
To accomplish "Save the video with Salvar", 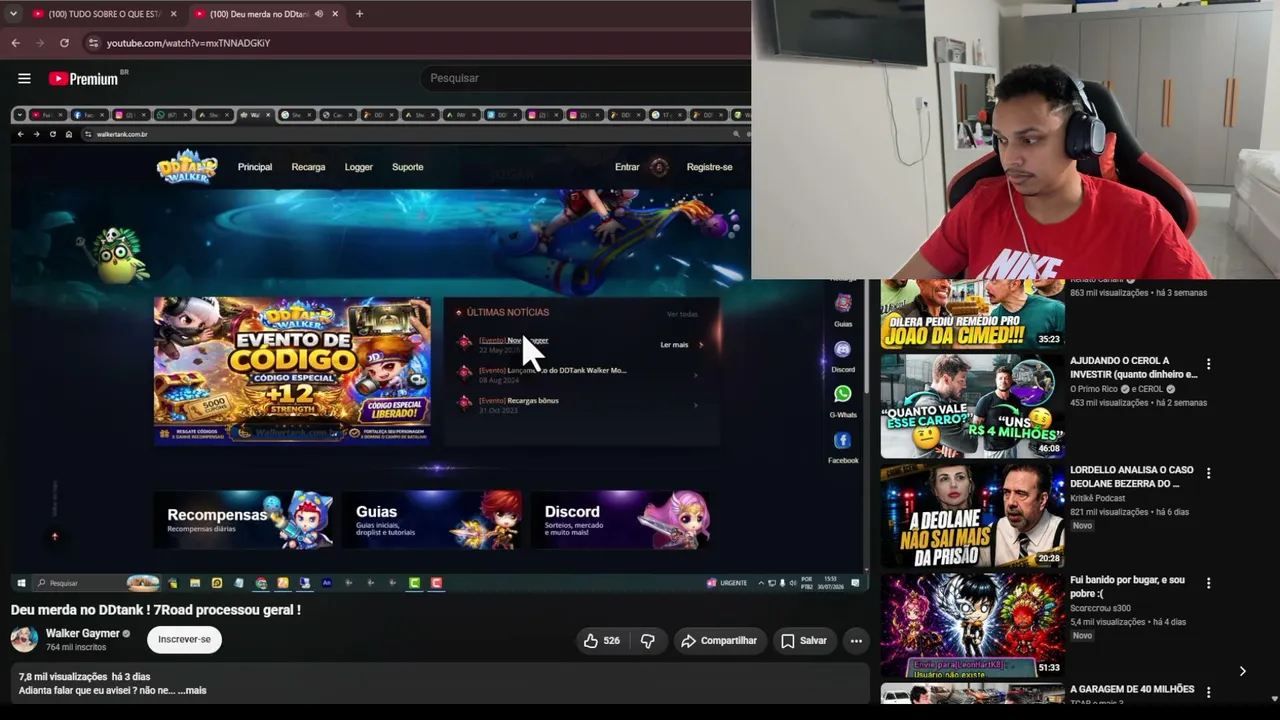I will [803, 641].
